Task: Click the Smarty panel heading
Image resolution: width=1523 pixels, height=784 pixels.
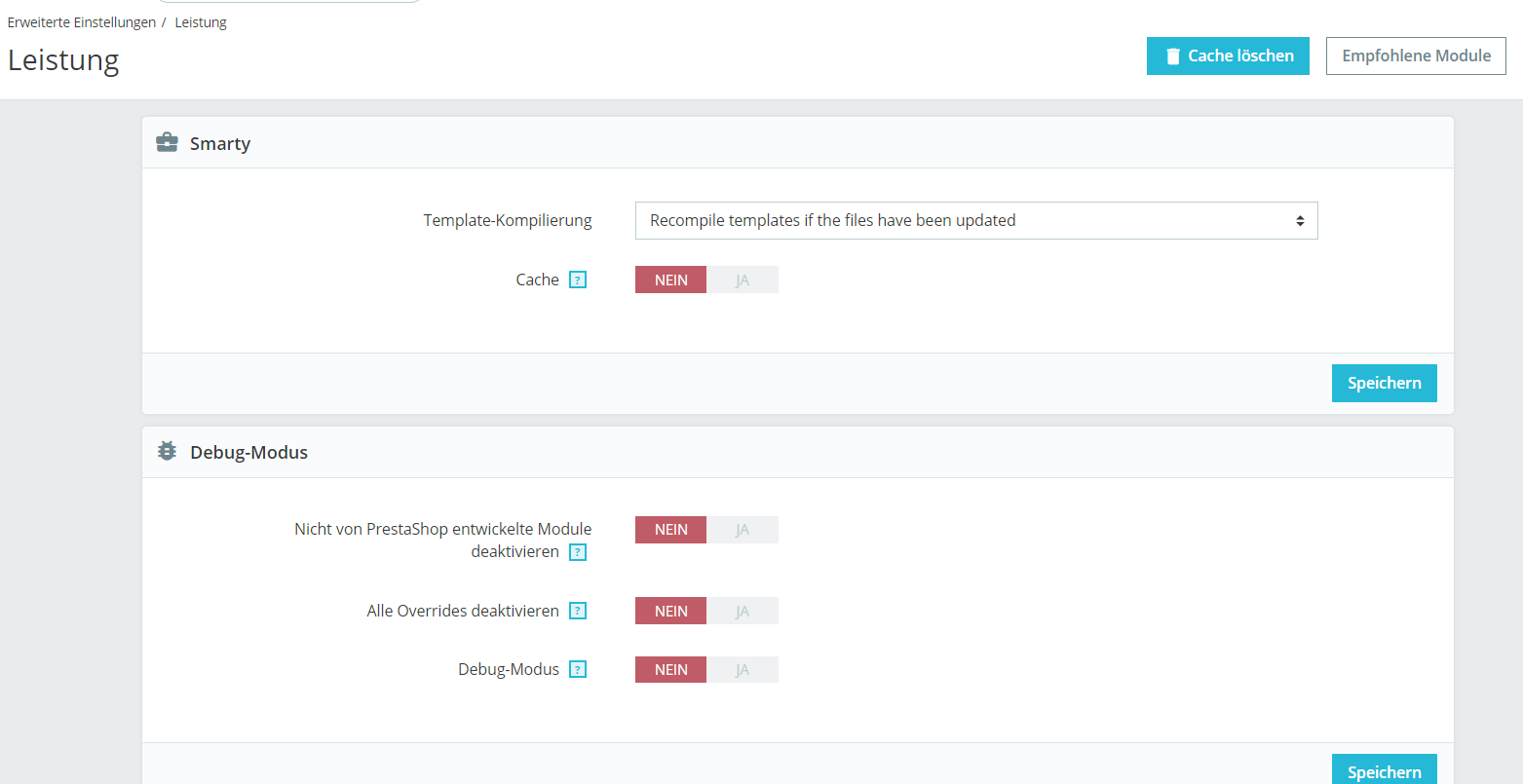Action: pos(220,143)
